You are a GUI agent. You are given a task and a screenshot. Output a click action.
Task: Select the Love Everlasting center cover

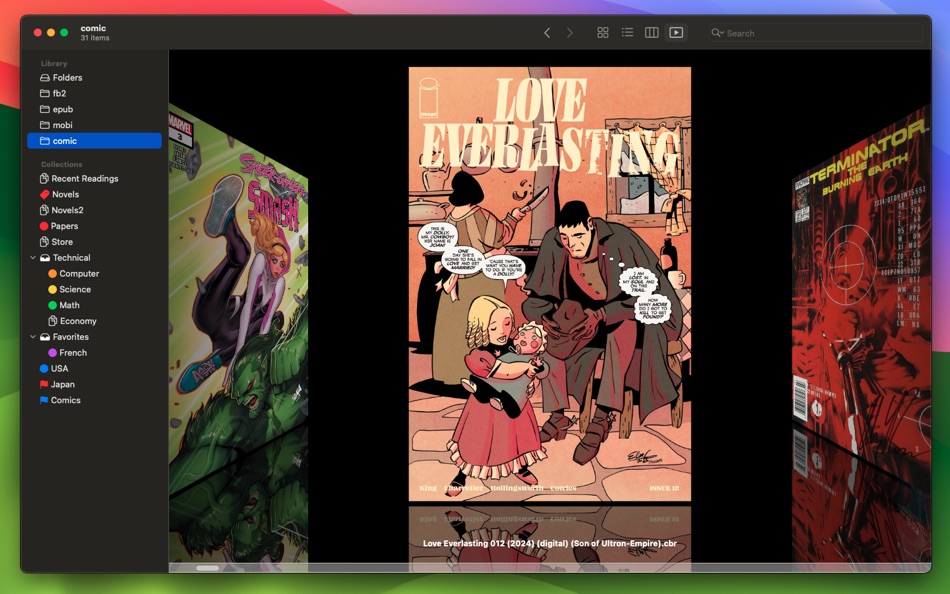click(x=550, y=284)
